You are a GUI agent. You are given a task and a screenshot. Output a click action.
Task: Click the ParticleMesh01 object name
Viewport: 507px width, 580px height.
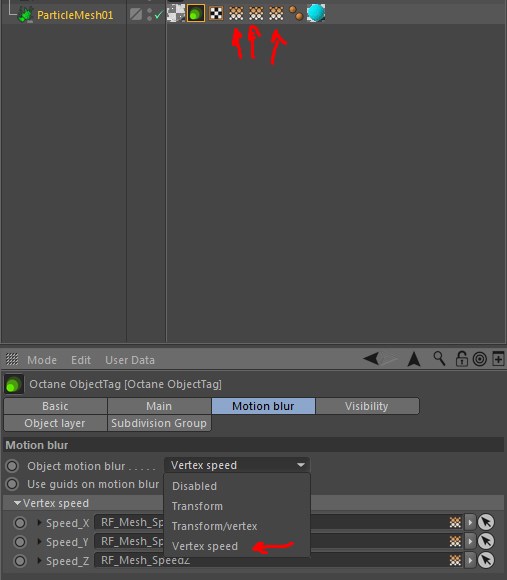click(75, 15)
